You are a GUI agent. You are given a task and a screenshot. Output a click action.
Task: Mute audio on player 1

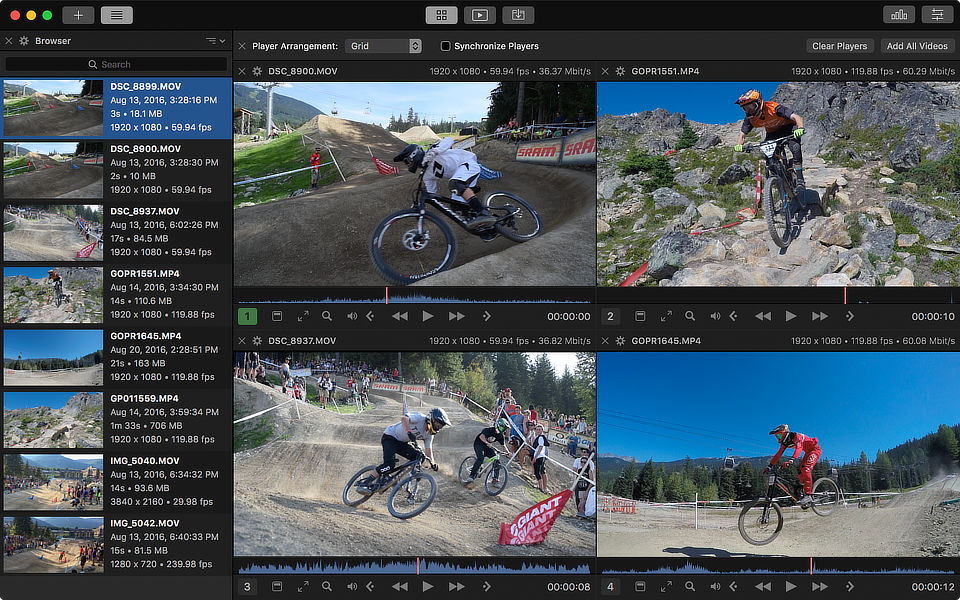352,316
